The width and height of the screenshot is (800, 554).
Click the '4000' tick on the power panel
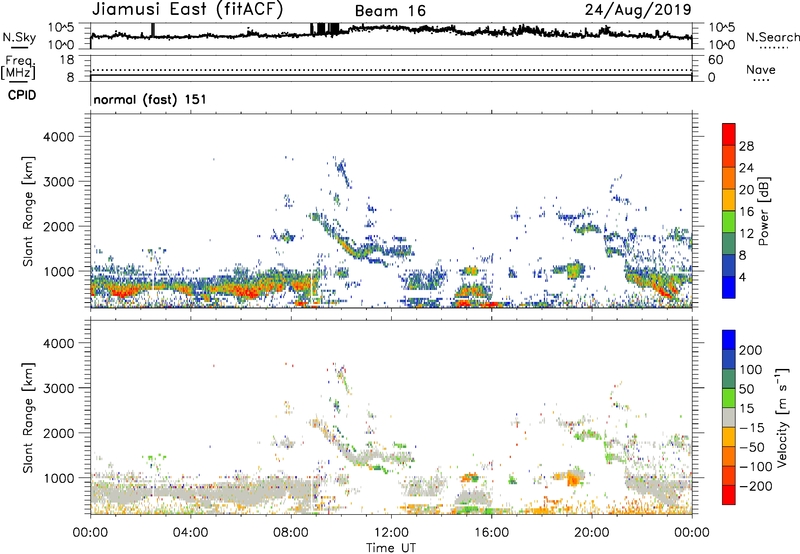58,137
